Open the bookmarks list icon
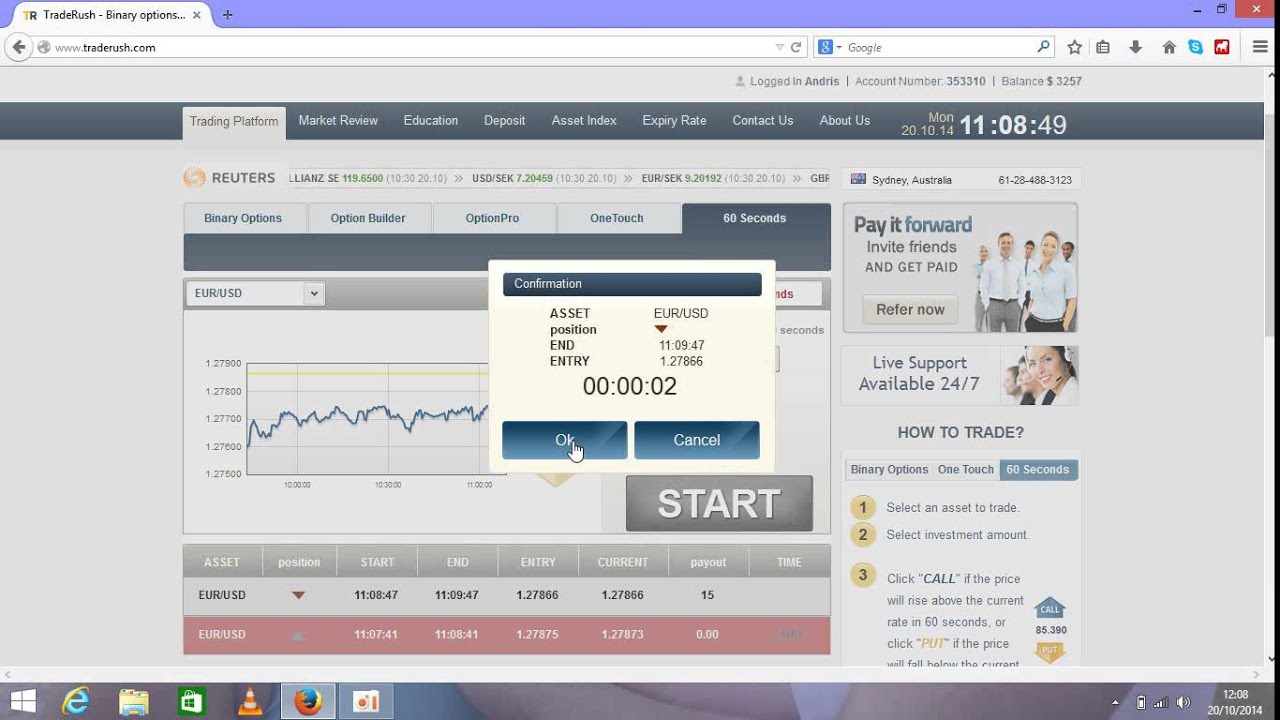The width and height of the screenshot is (1280, 720). (x=1103, y=47)
